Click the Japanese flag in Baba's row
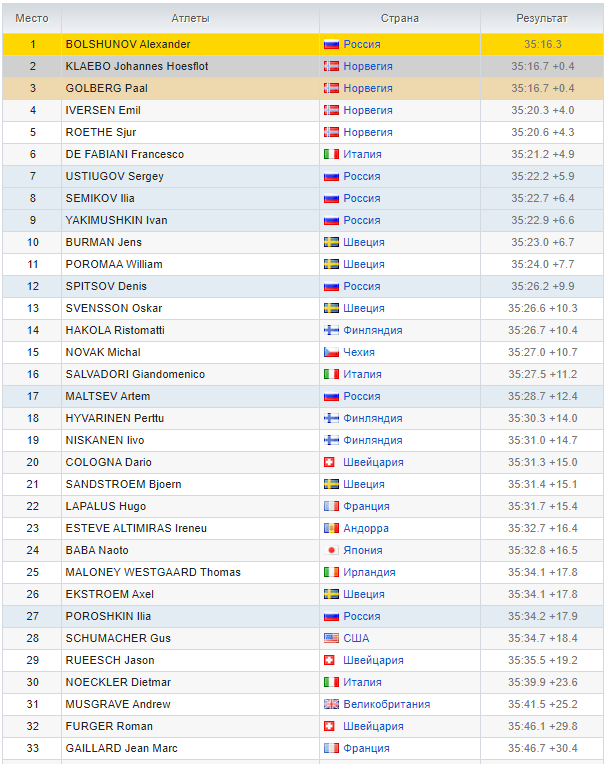 [x=331, y=550]
